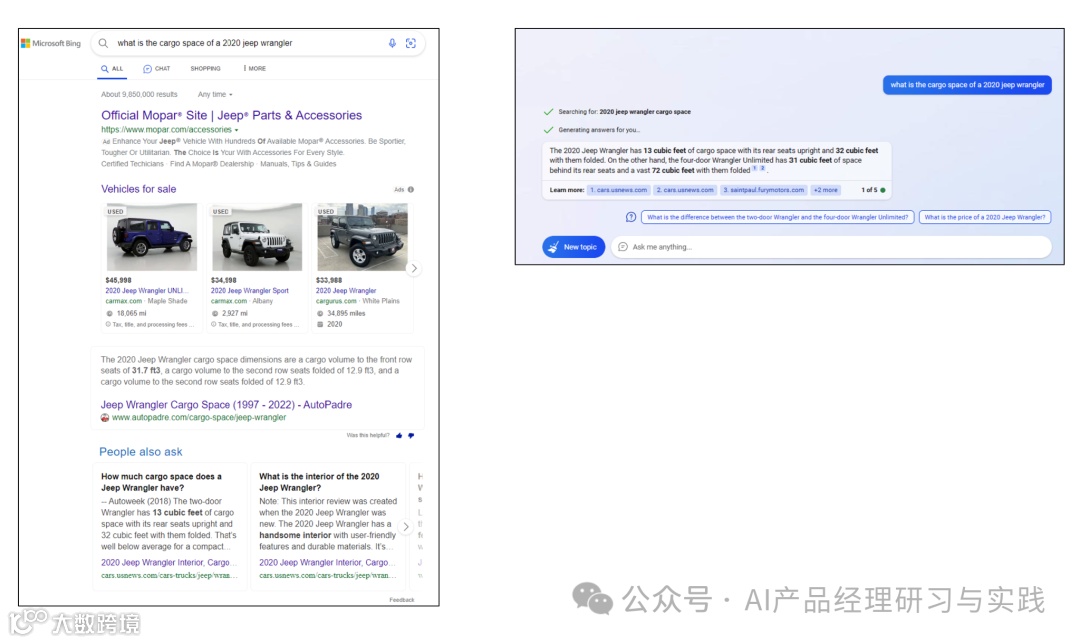Click the search magnifier icon in Bing box

(103, 43)
